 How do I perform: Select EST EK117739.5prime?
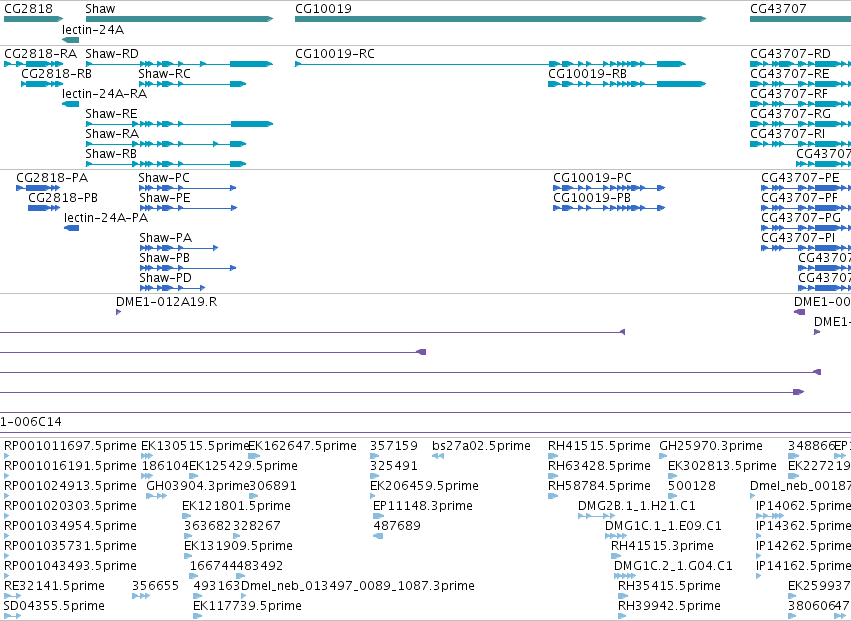point(247,607)
